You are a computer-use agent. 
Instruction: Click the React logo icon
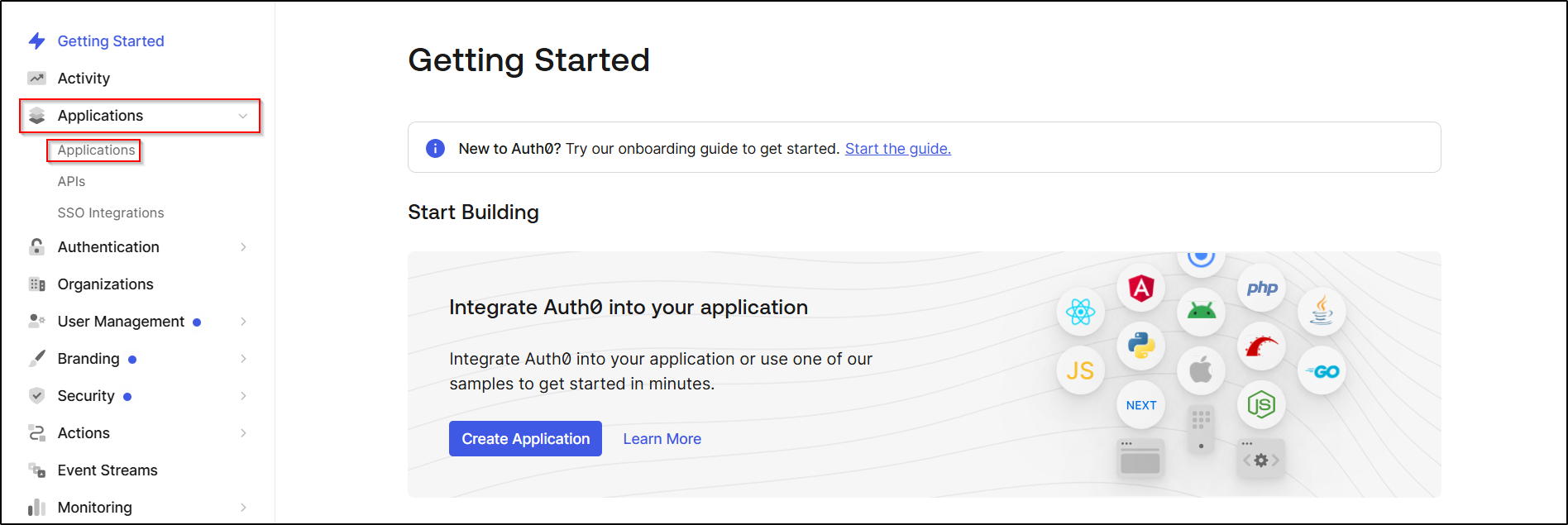pos(1080,312)
